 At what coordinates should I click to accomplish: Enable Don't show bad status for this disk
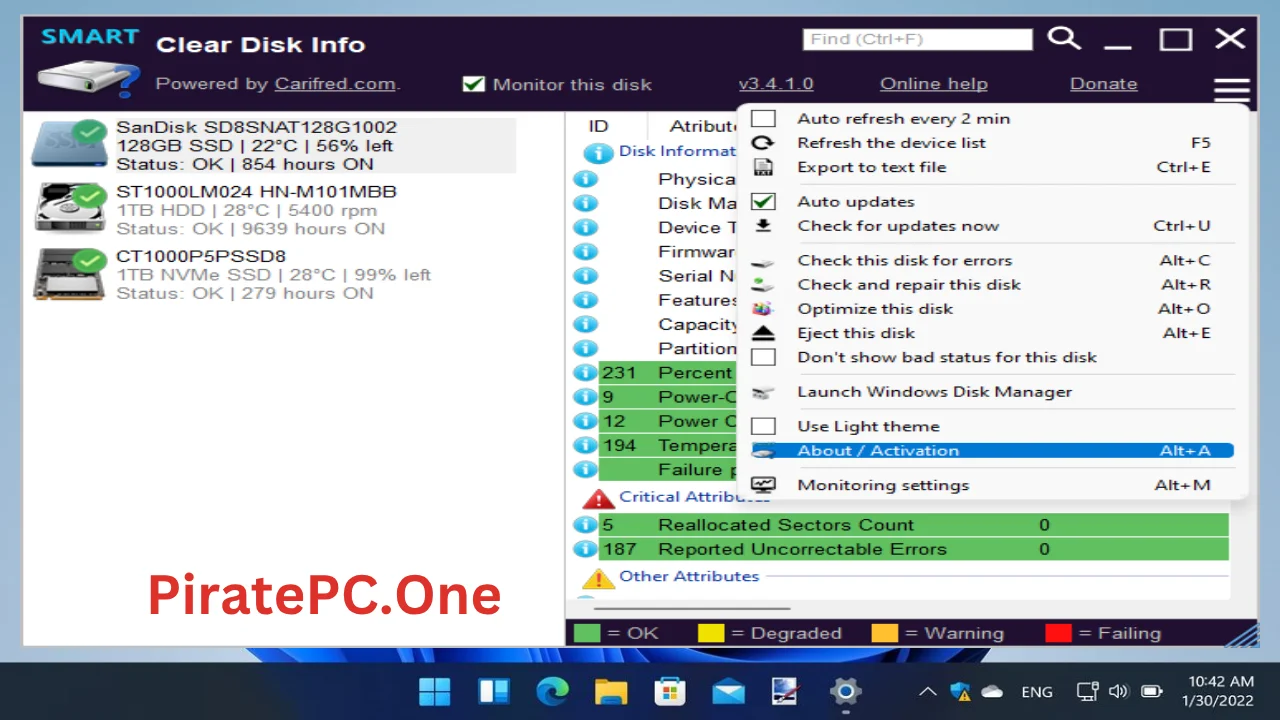click(x=763, y=357)
